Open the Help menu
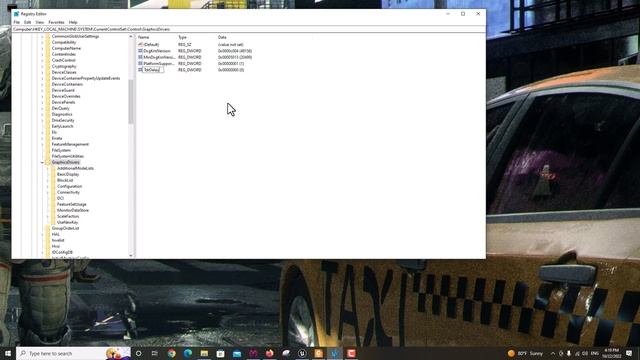The image size is (640, 360). (x=73, y=22)
